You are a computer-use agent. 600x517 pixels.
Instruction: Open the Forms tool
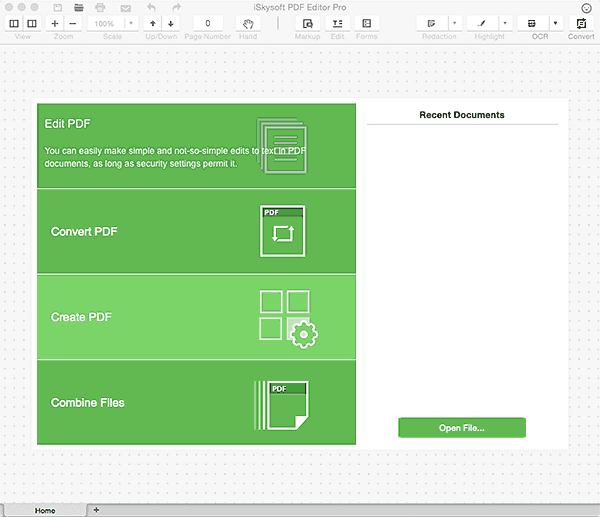367,24
